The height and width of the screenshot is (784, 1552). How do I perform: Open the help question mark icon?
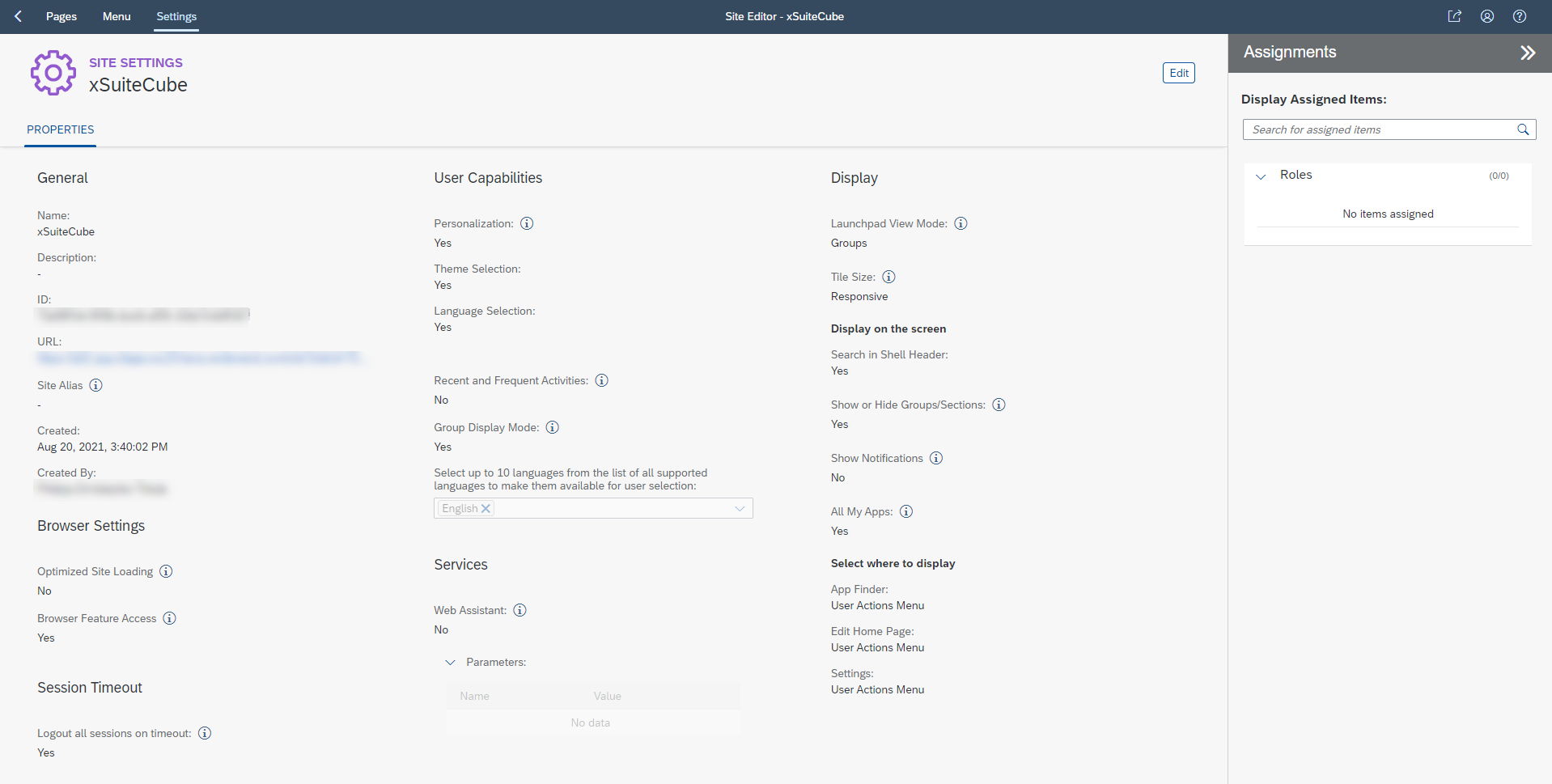[x=1519, y=16]
